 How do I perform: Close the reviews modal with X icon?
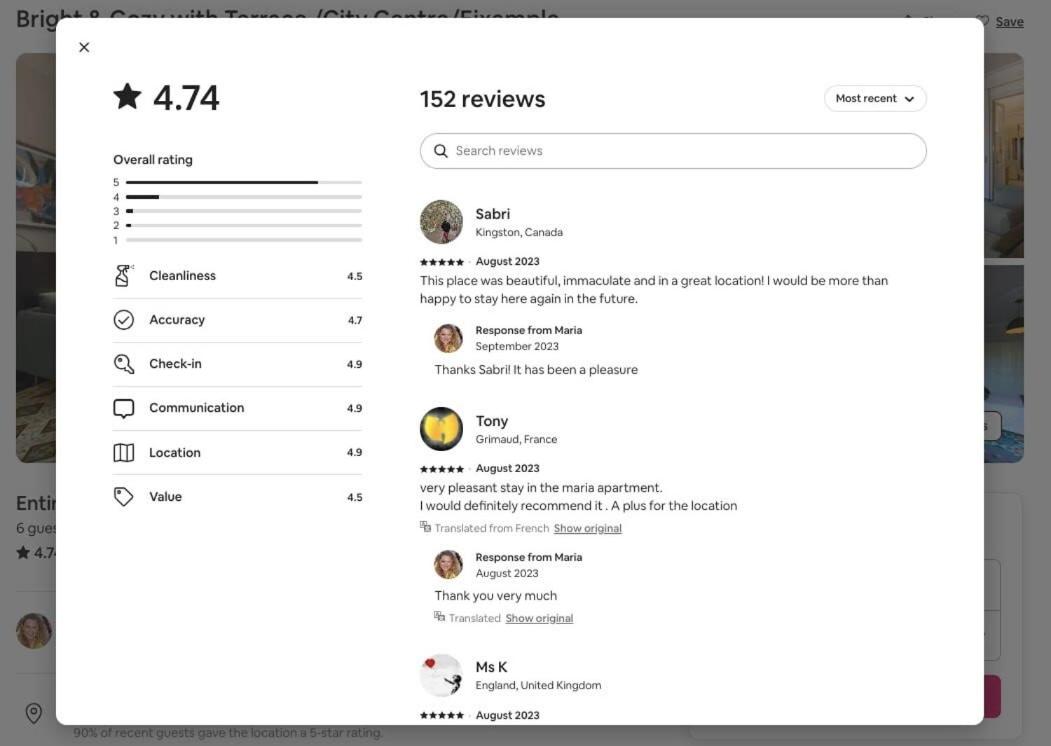pyautogui.click(x=84, y=47)
